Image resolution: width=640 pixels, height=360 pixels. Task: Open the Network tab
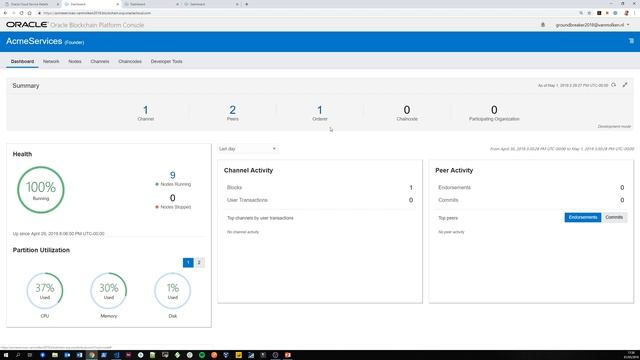click(51, 61)
